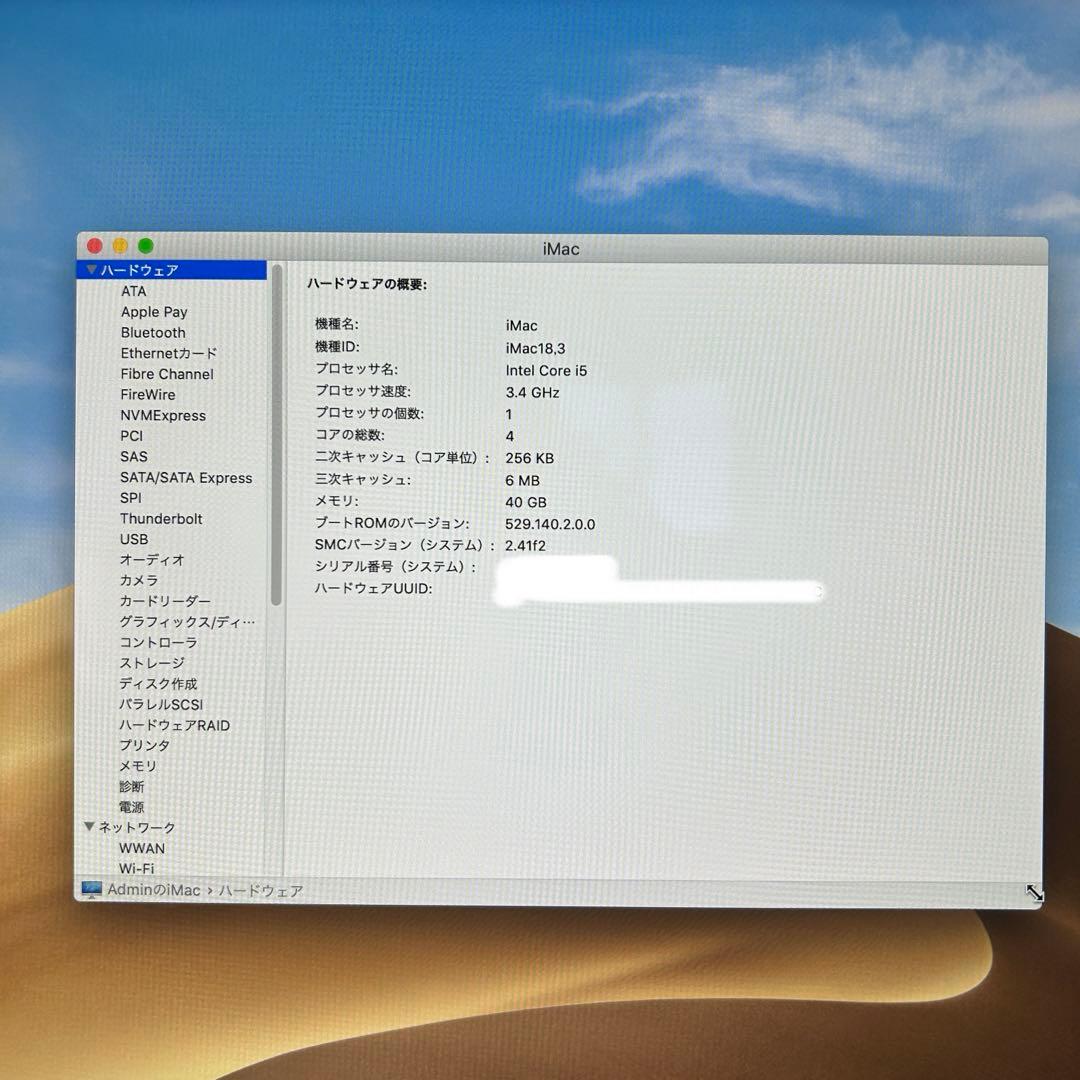Check カメラ information
The height and width of the screenshot is (1080, 1080).
click(x=139, y=580)
